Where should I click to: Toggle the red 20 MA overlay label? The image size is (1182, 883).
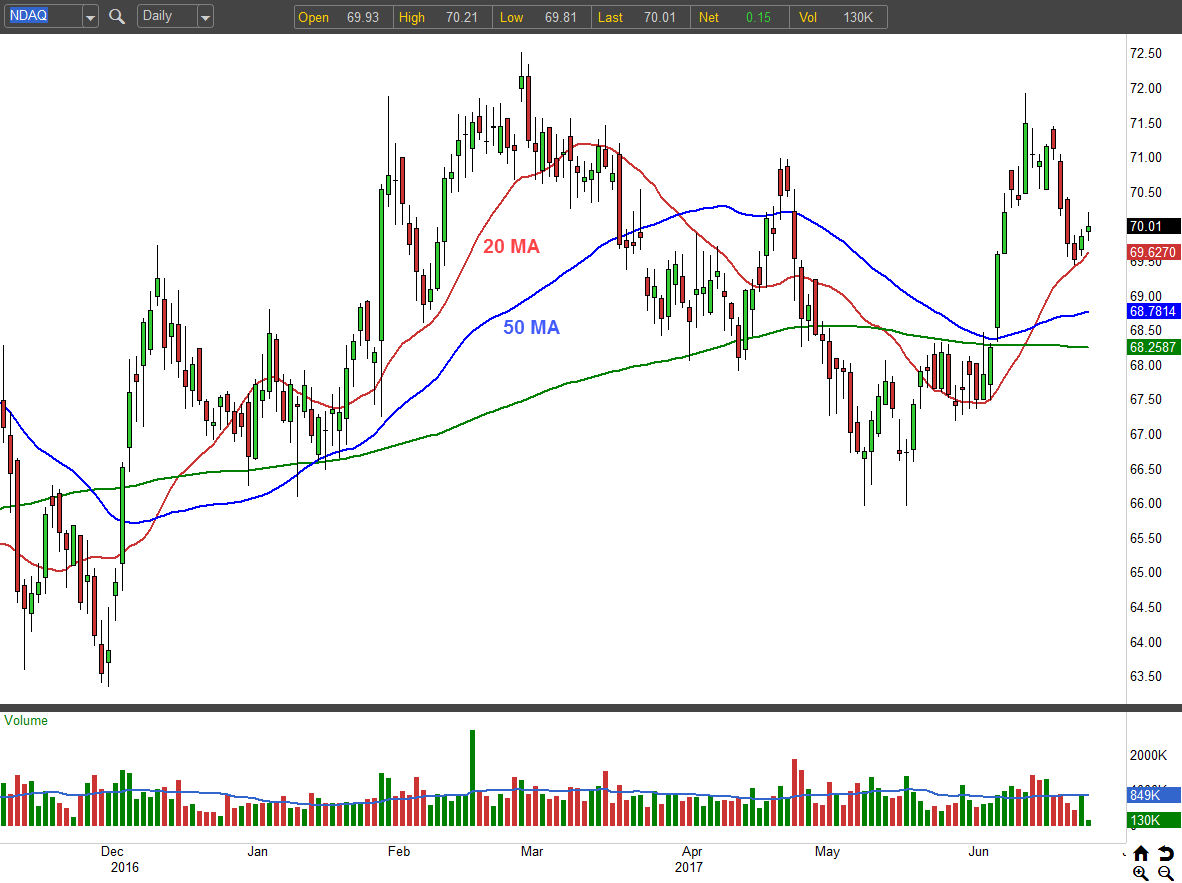click(x=511, y=246)
